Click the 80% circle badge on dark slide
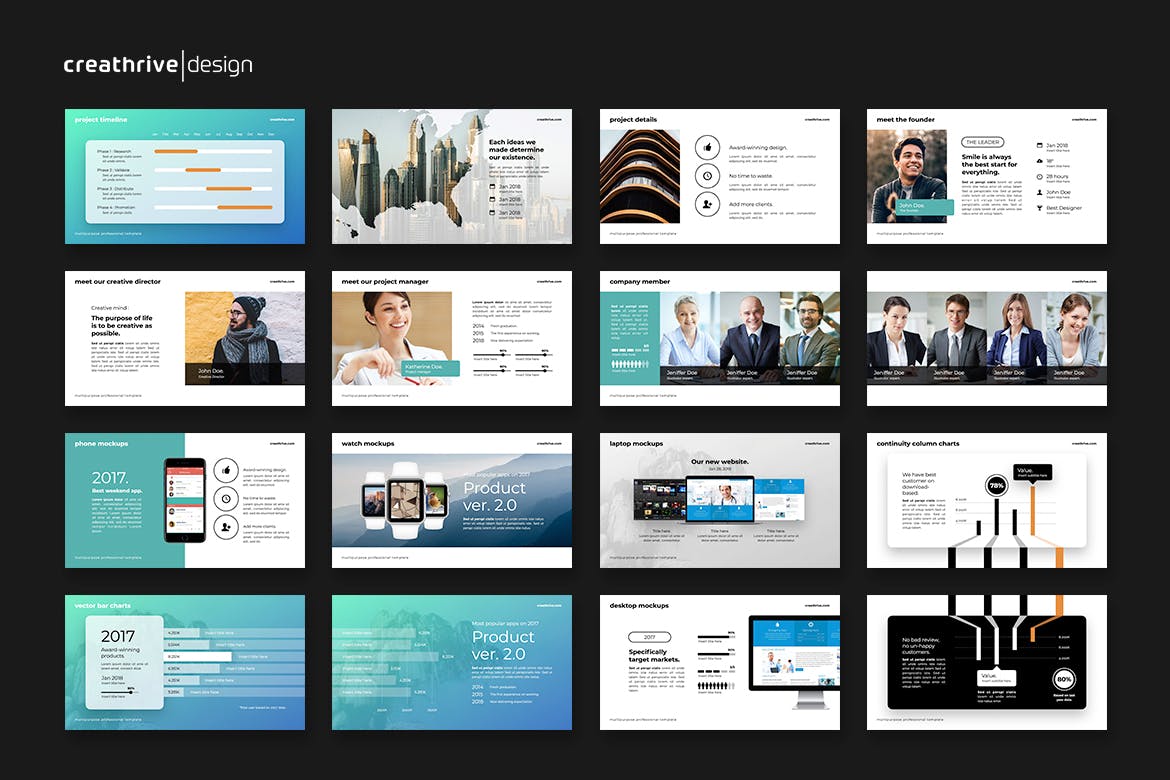Screen dimensions: 1170x780 pyautogui.click(x=1064, y=681)
